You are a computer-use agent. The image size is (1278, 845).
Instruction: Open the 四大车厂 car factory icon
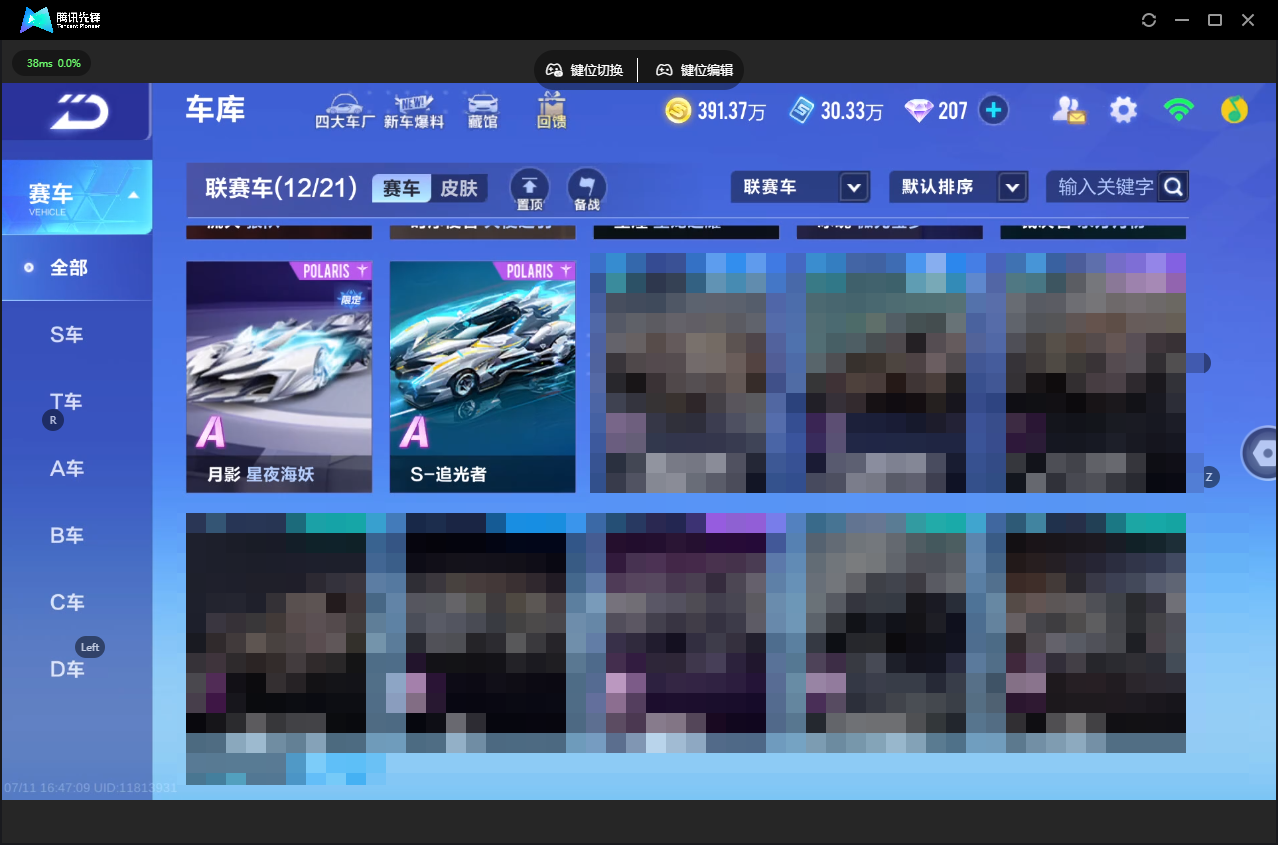coord(345,111)
